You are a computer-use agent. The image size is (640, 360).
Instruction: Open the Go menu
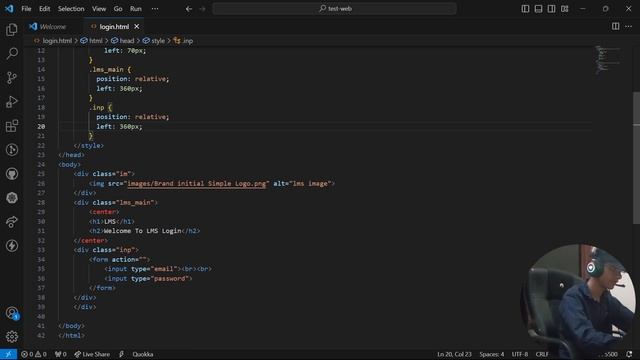118,9
